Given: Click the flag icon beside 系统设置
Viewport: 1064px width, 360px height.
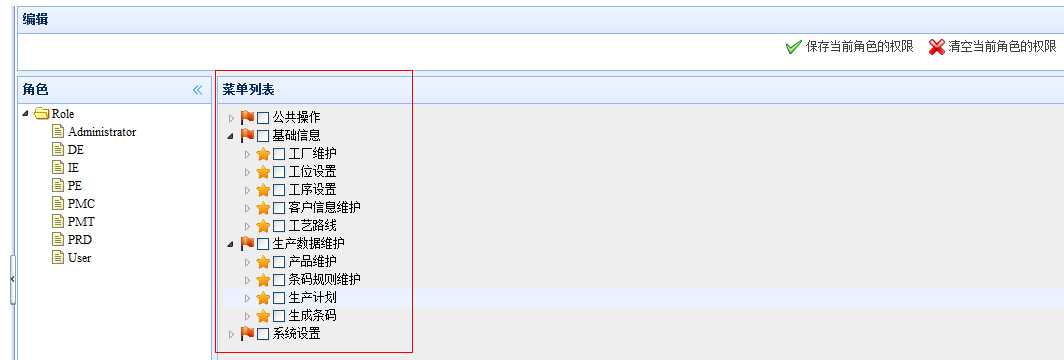Looking at the screenshot, I should pos(248,334).
